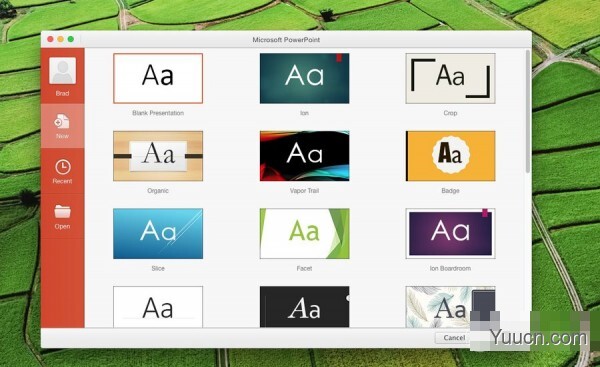Select the New document sidebar icon
600x367 pixels.
[62, 122]
